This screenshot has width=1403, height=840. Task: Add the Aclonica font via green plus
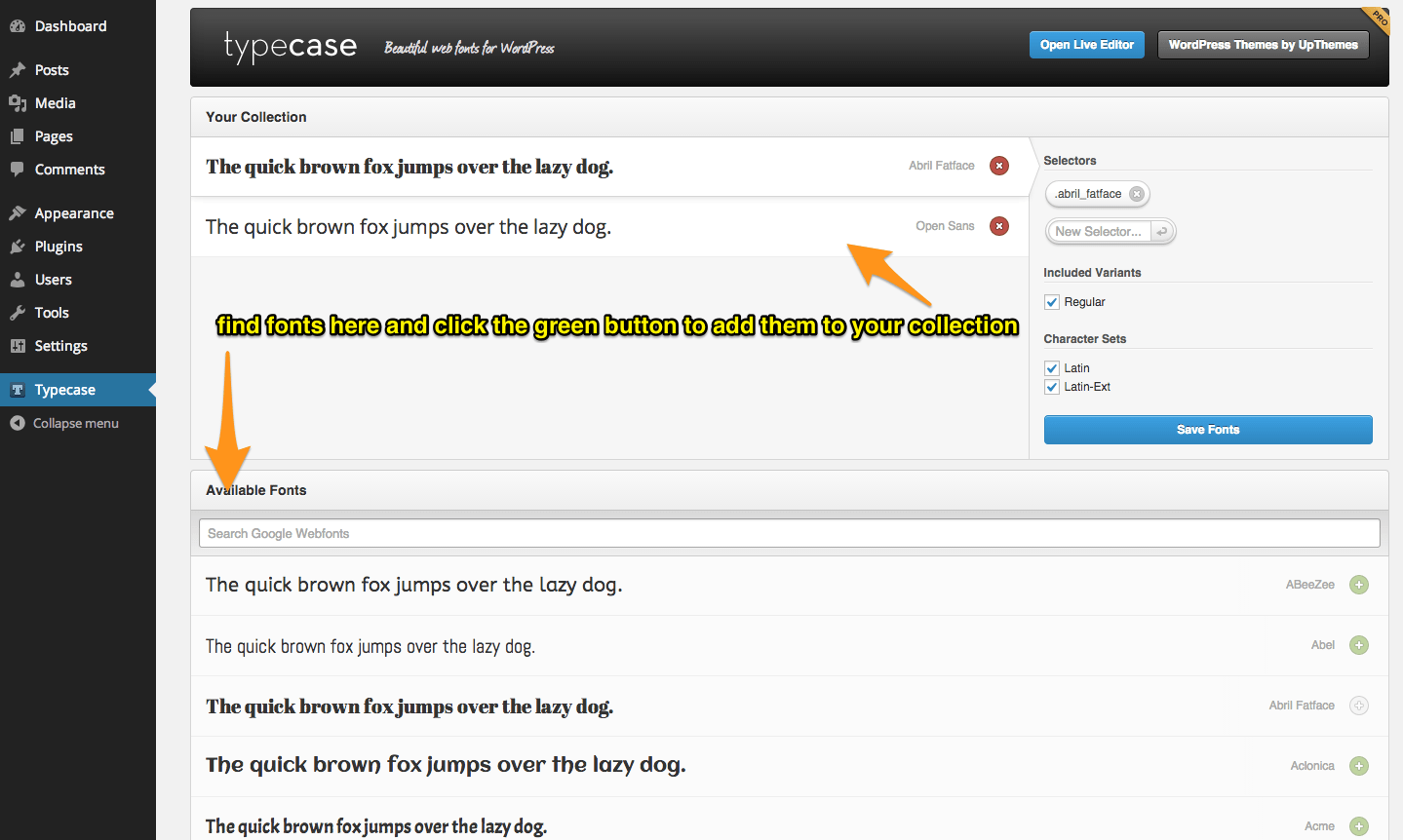(1359, 766)
